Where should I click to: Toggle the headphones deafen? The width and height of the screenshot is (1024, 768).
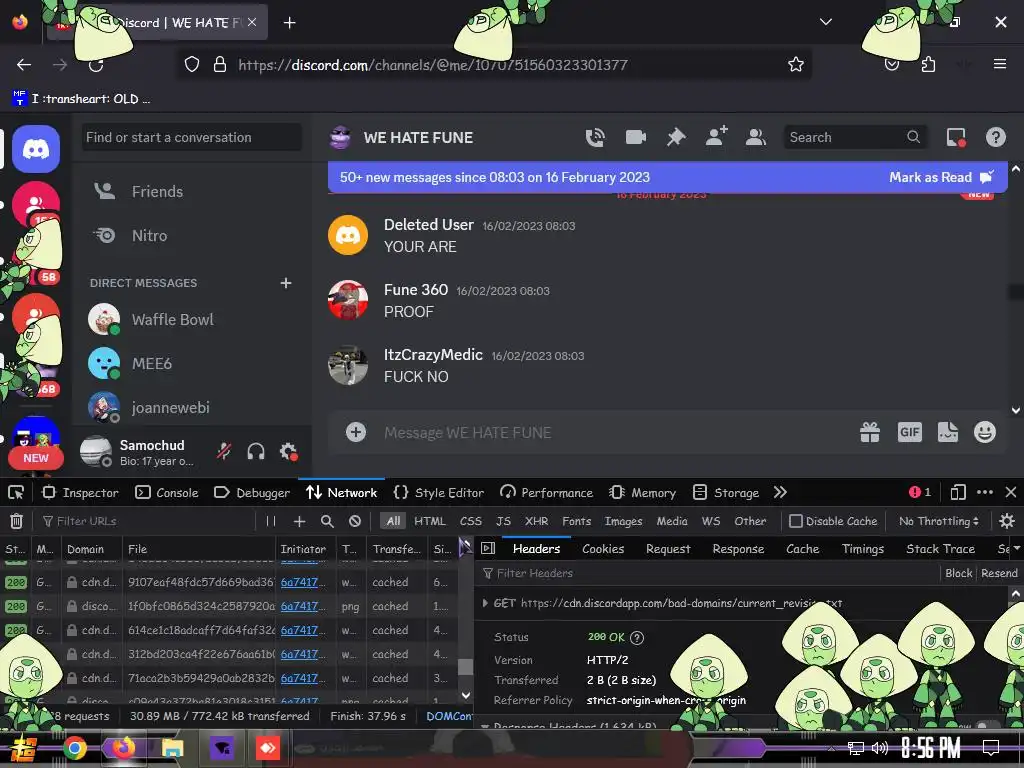click(256, 451)
